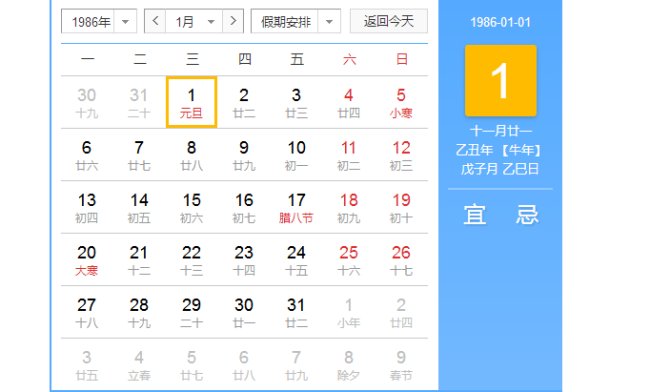Viewport: 650px width, 392px height.
Task: Select greyed February 5 廿七
Action: pos(192,365)
